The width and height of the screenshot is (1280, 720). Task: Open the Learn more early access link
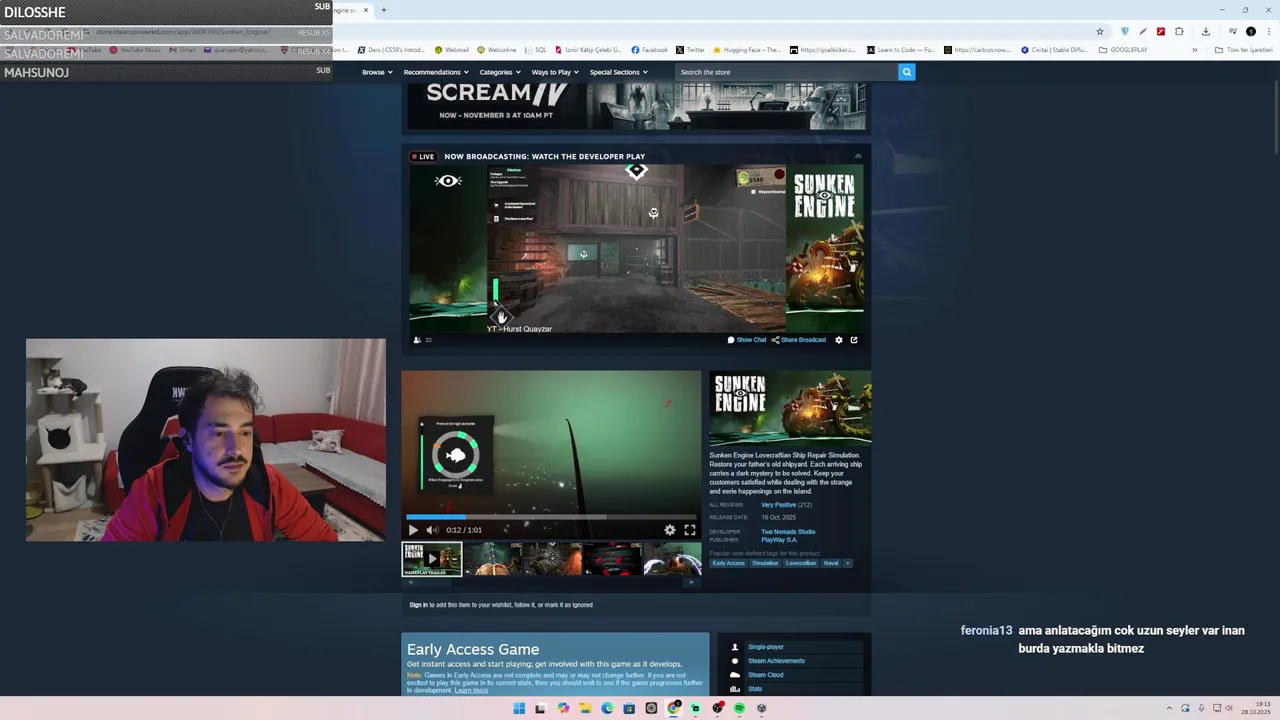point(471,691)
